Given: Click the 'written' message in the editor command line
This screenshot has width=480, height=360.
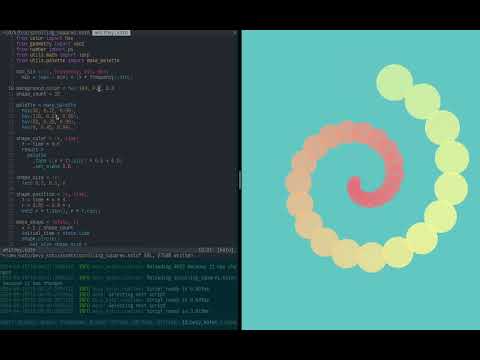Looking at the screenshot, I should (x=183, y=256).
